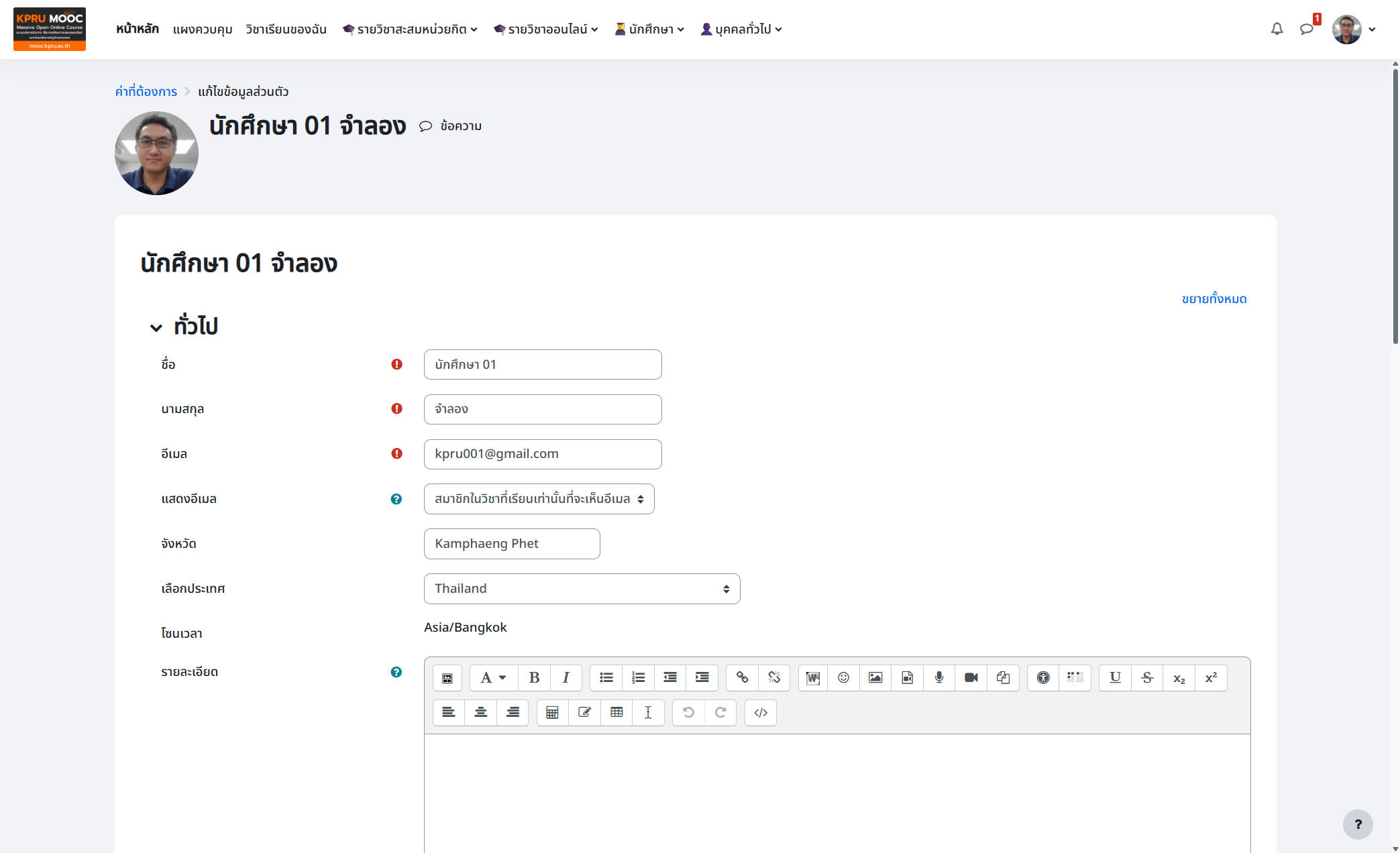The image size is (1400, 853).
Task: Click the ข้อความ message link
Action: click(451, 126)
